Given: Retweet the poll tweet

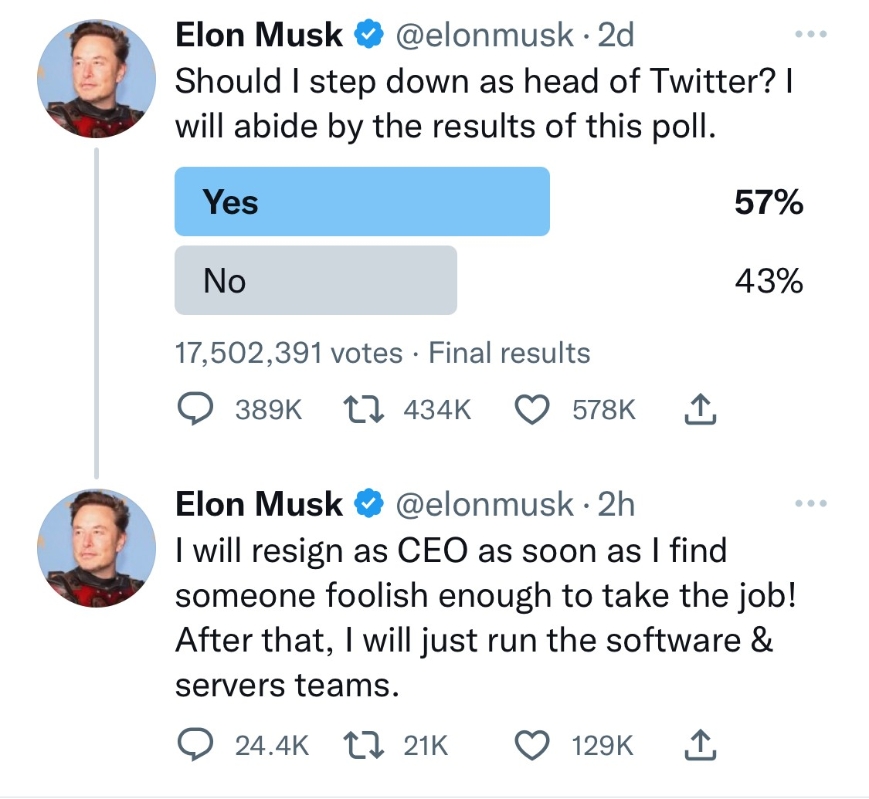Looking at the screenshot, I should coord(363,409).
